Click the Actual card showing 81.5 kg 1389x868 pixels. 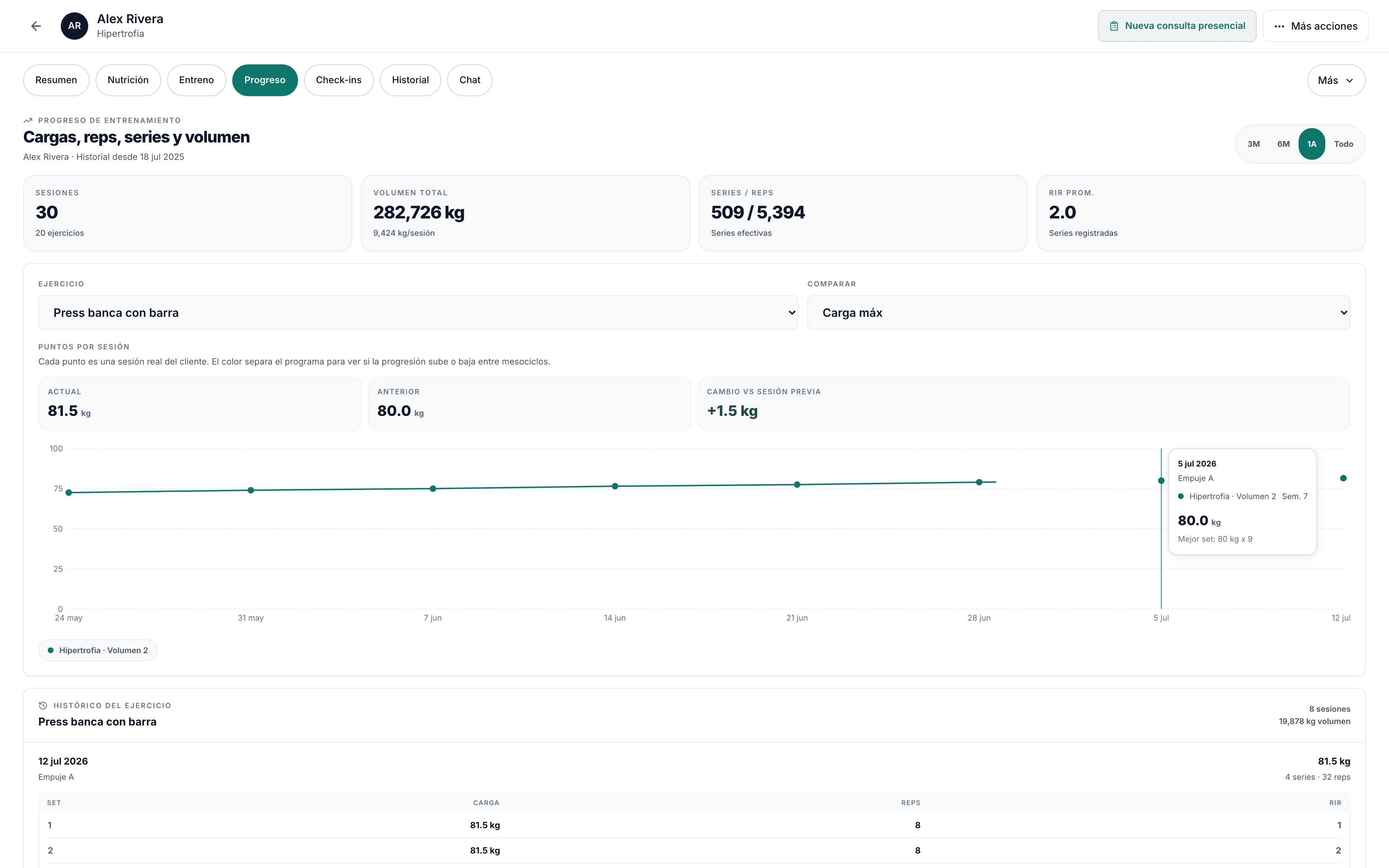coord(200,404)
